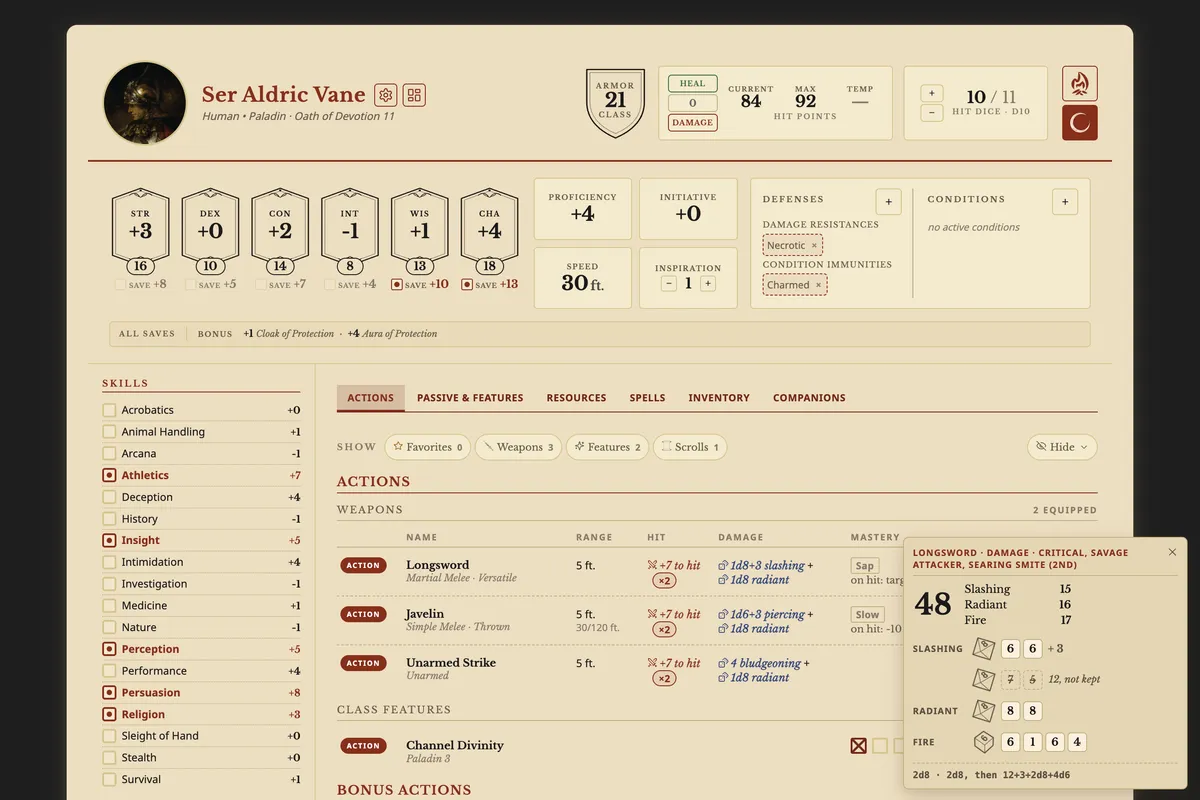Open Ser Aldric Vane's portrait
Screen dimensions: 1200x800
point(145,103)
